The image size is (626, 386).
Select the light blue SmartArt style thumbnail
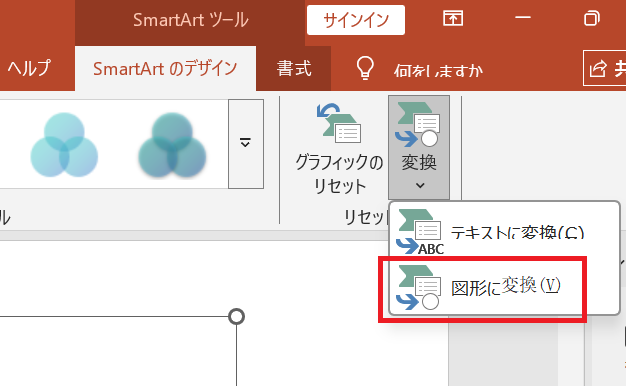[64, 145]
